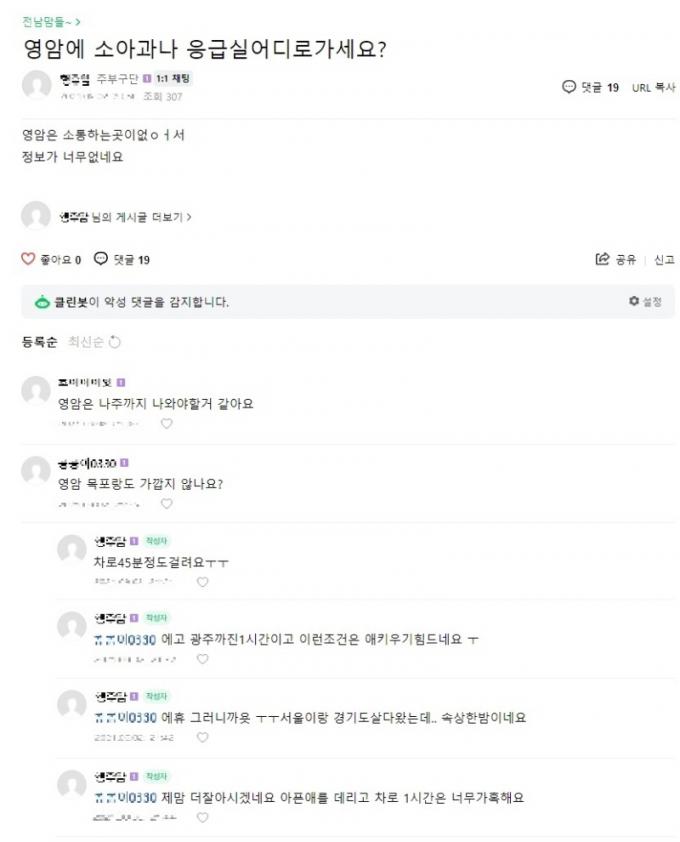Open the comment bubble icon beside 댓글 19 at top
680x842 pixels.
coord(568,86)
